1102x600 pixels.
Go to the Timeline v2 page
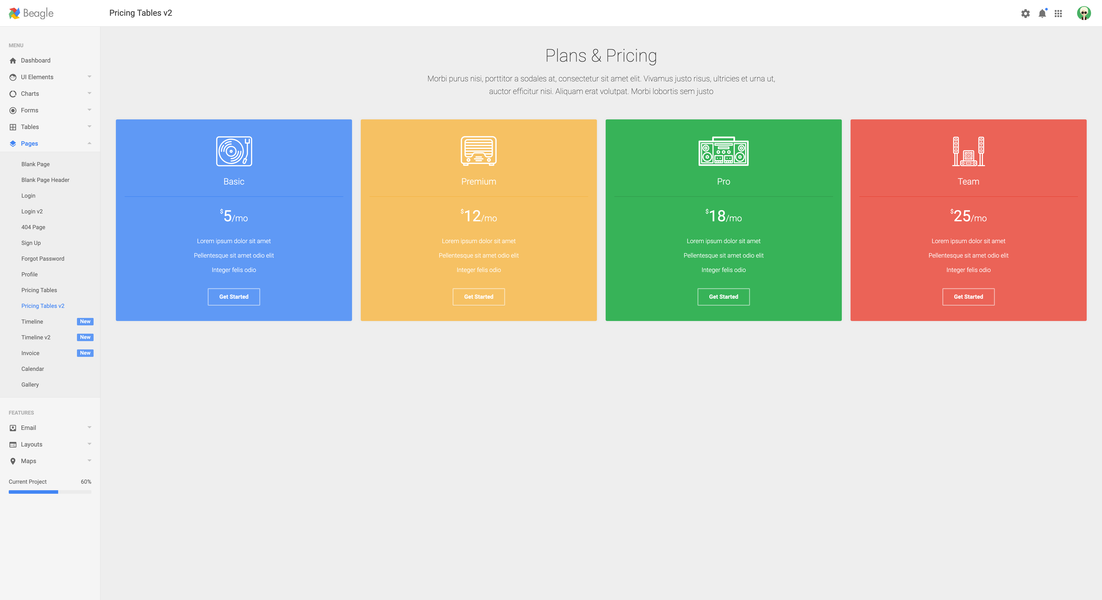tap(36, 338)
